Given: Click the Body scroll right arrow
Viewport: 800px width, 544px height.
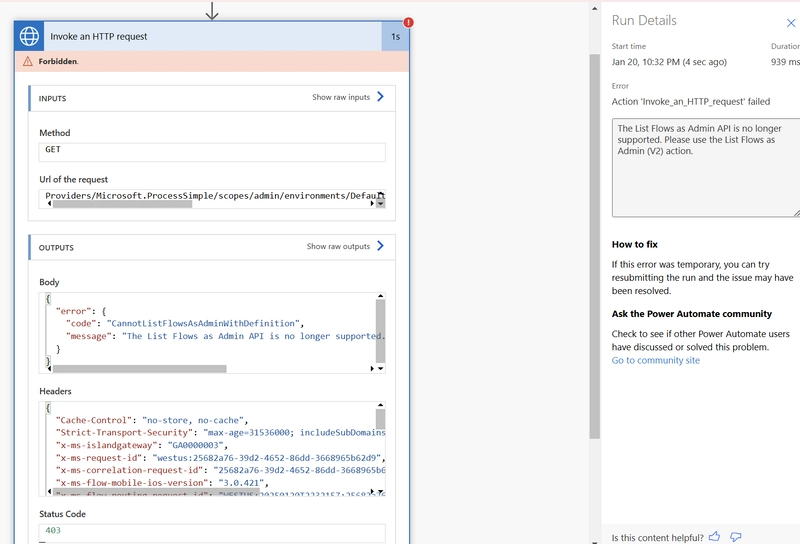Looking at the screenshot, I should 372,368.
